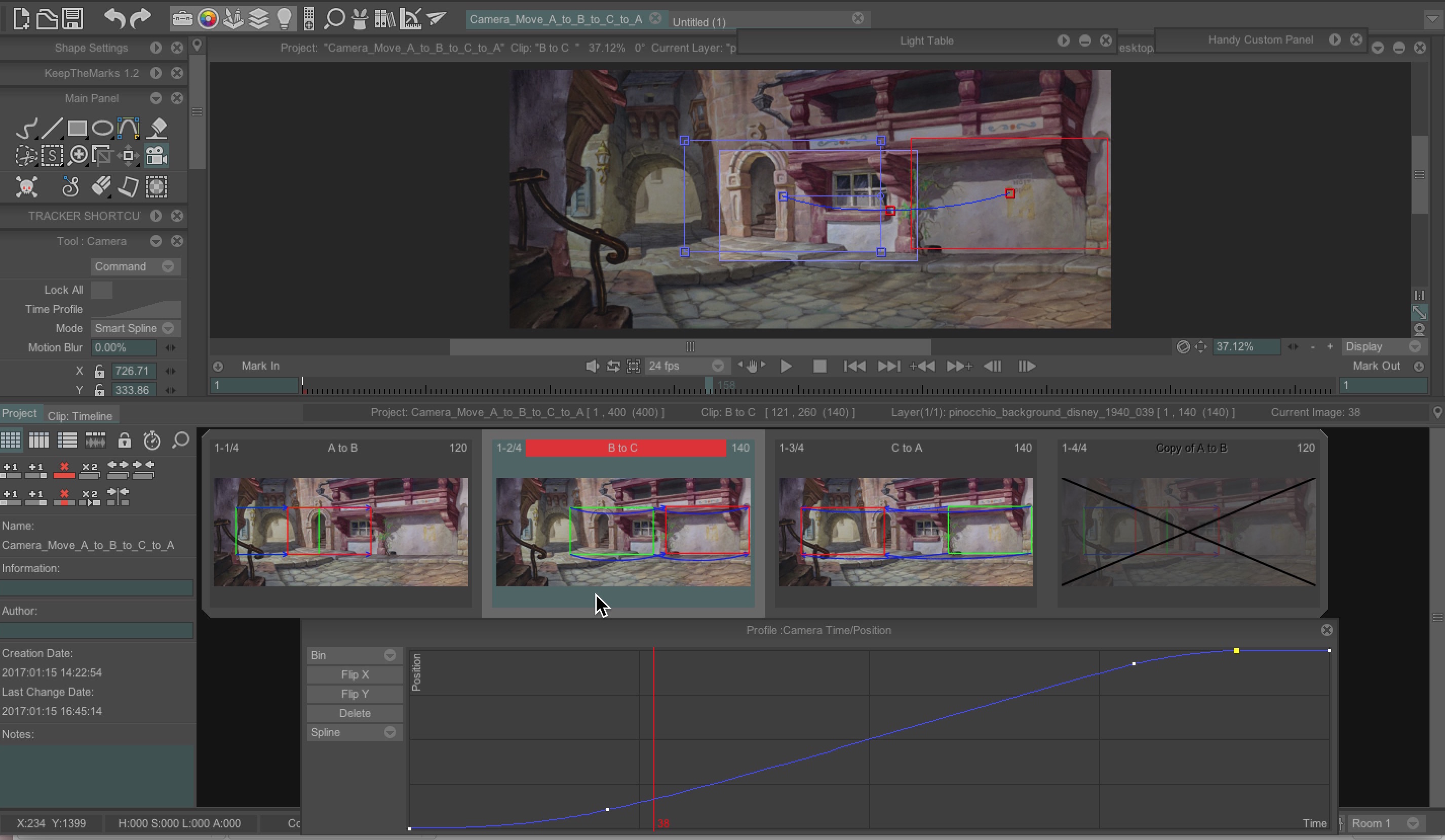1445x840 pixels.
Task: Select the A to B clip thumbnail
Action: 340,532
